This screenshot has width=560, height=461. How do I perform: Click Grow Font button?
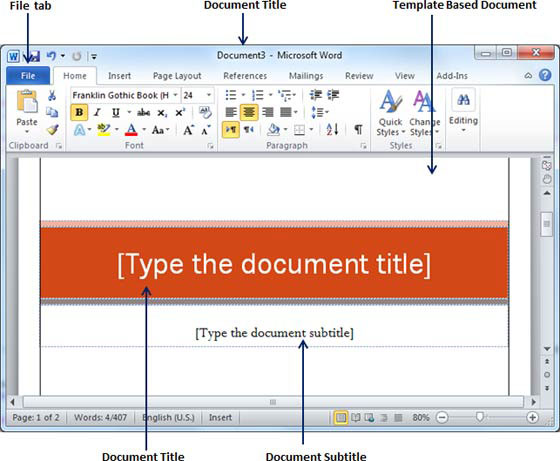tap(189, 130)
